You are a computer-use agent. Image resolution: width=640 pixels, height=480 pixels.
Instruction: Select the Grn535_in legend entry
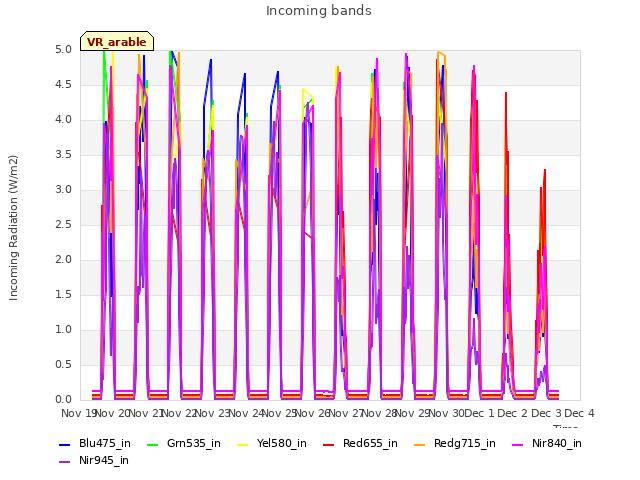184,443
